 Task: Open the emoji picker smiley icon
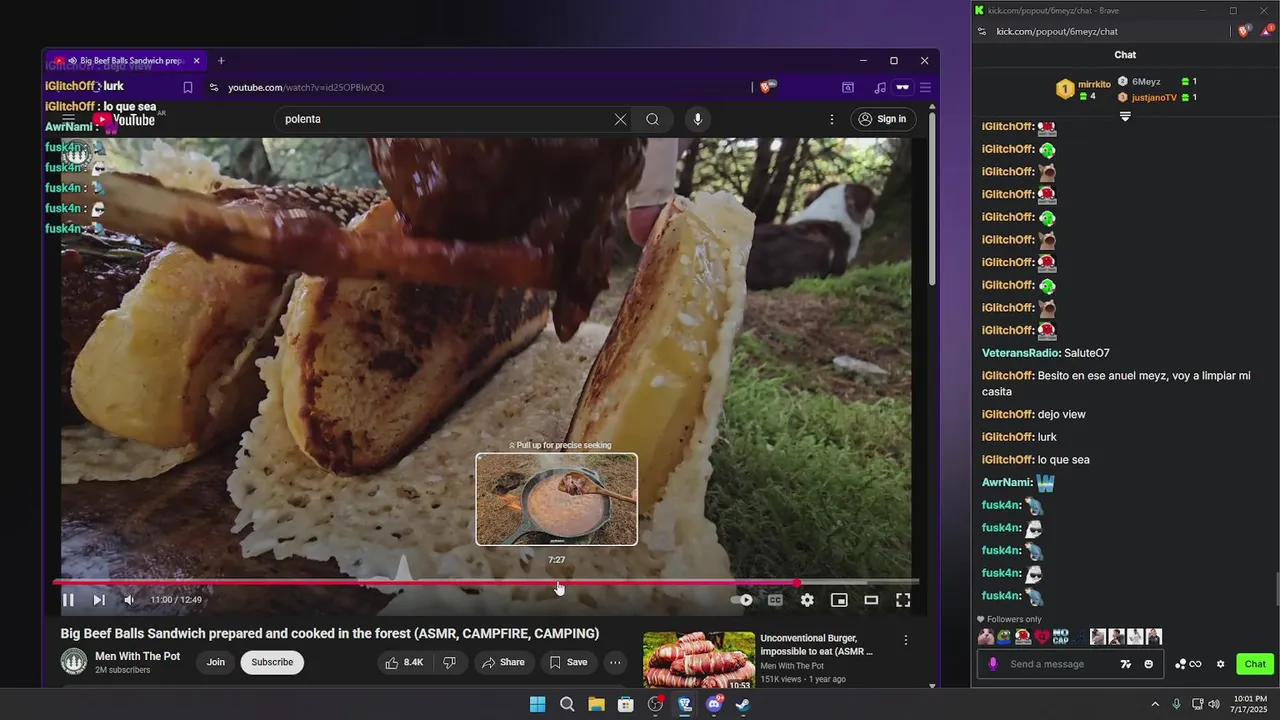click(x=1148, y=664)
